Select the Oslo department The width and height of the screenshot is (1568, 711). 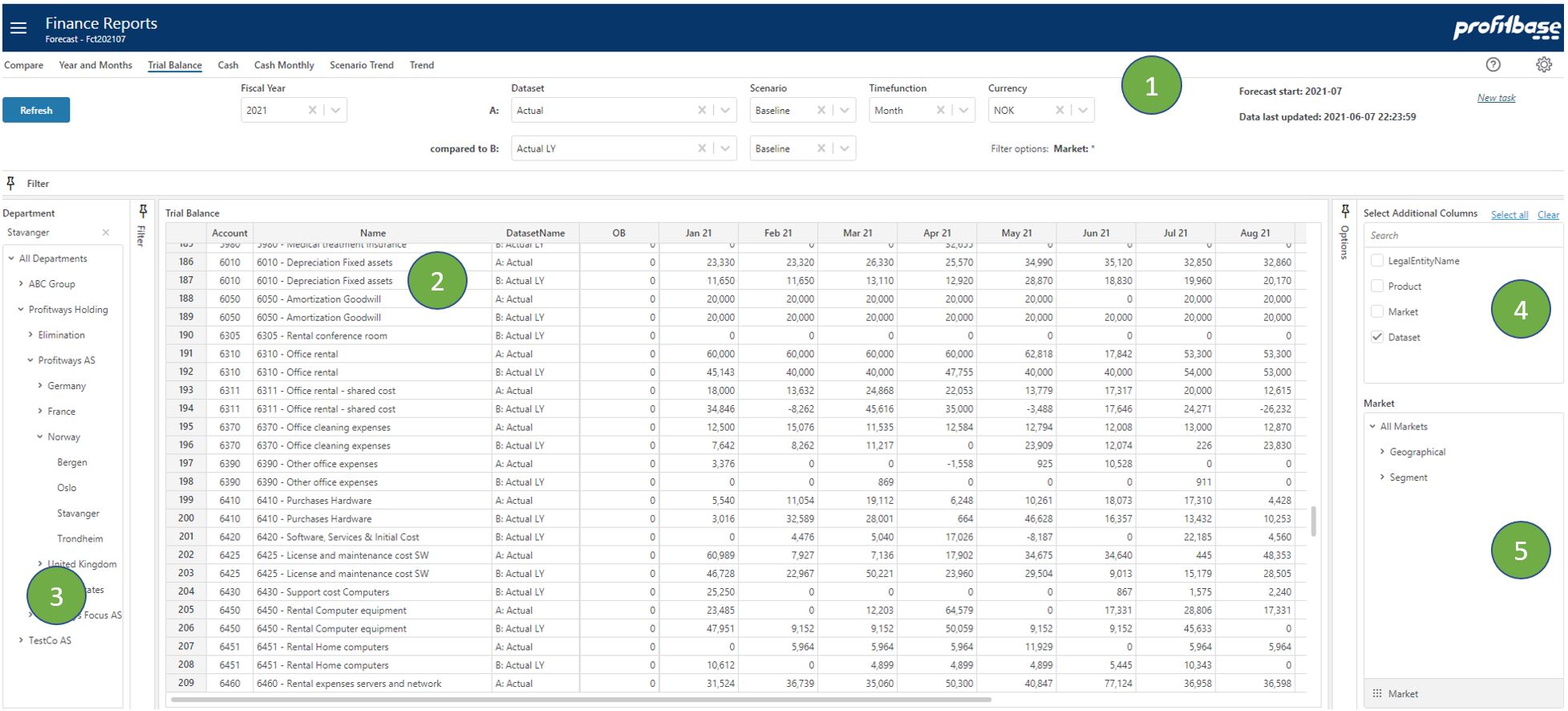pos(67,487)
